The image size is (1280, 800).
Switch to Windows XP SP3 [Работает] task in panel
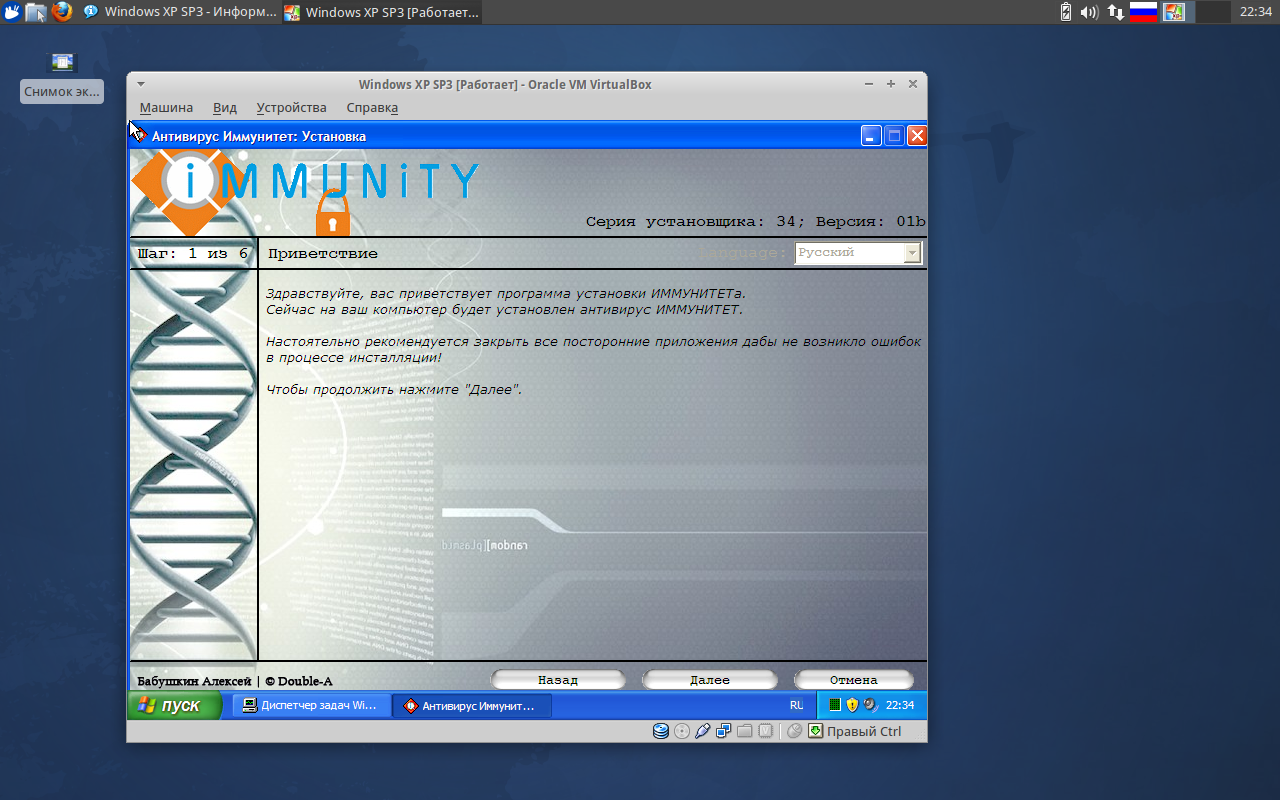pos(382,12)
